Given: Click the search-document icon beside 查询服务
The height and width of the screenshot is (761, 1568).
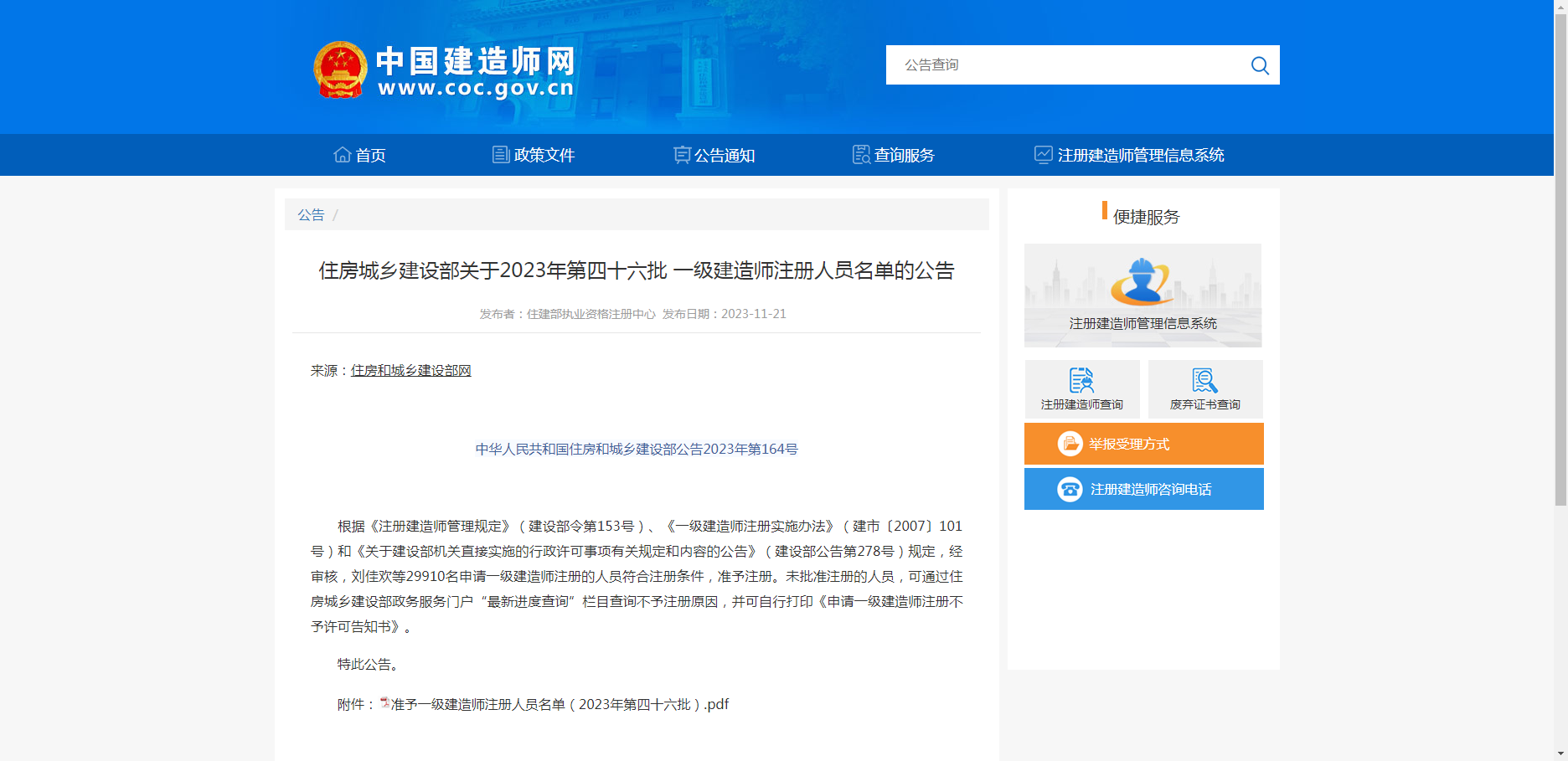Looking at the screenshot, I should (861, 154).
